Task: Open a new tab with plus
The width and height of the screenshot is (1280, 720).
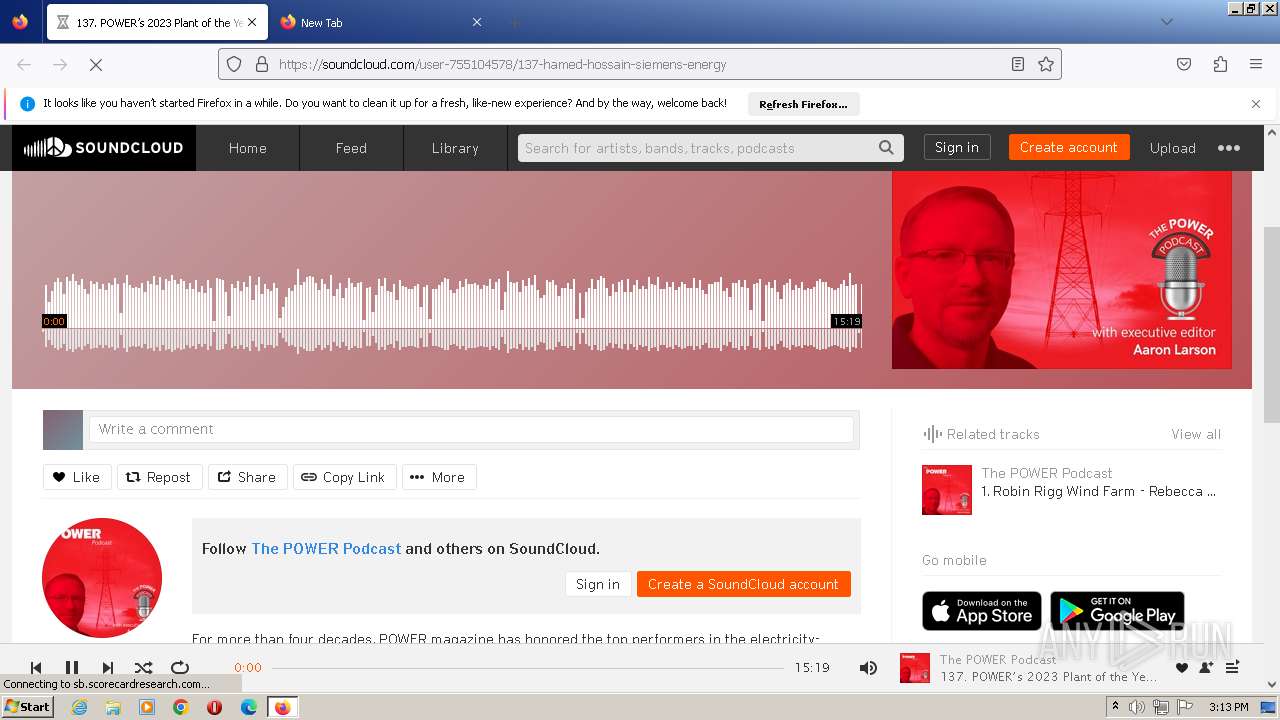Action: click(x=514, y=22)
